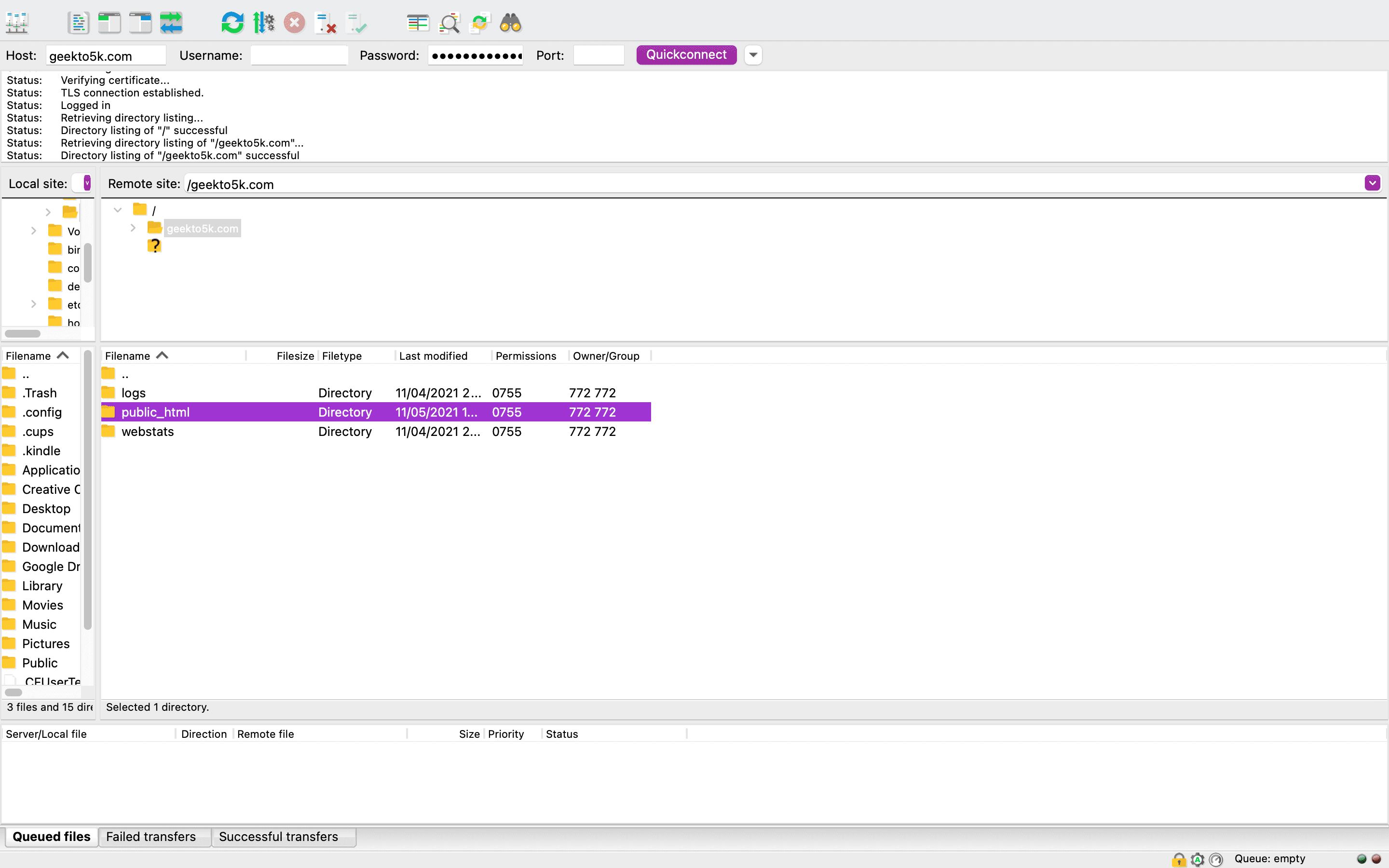Click the Binoculars remote file search icon

point(511,22)
